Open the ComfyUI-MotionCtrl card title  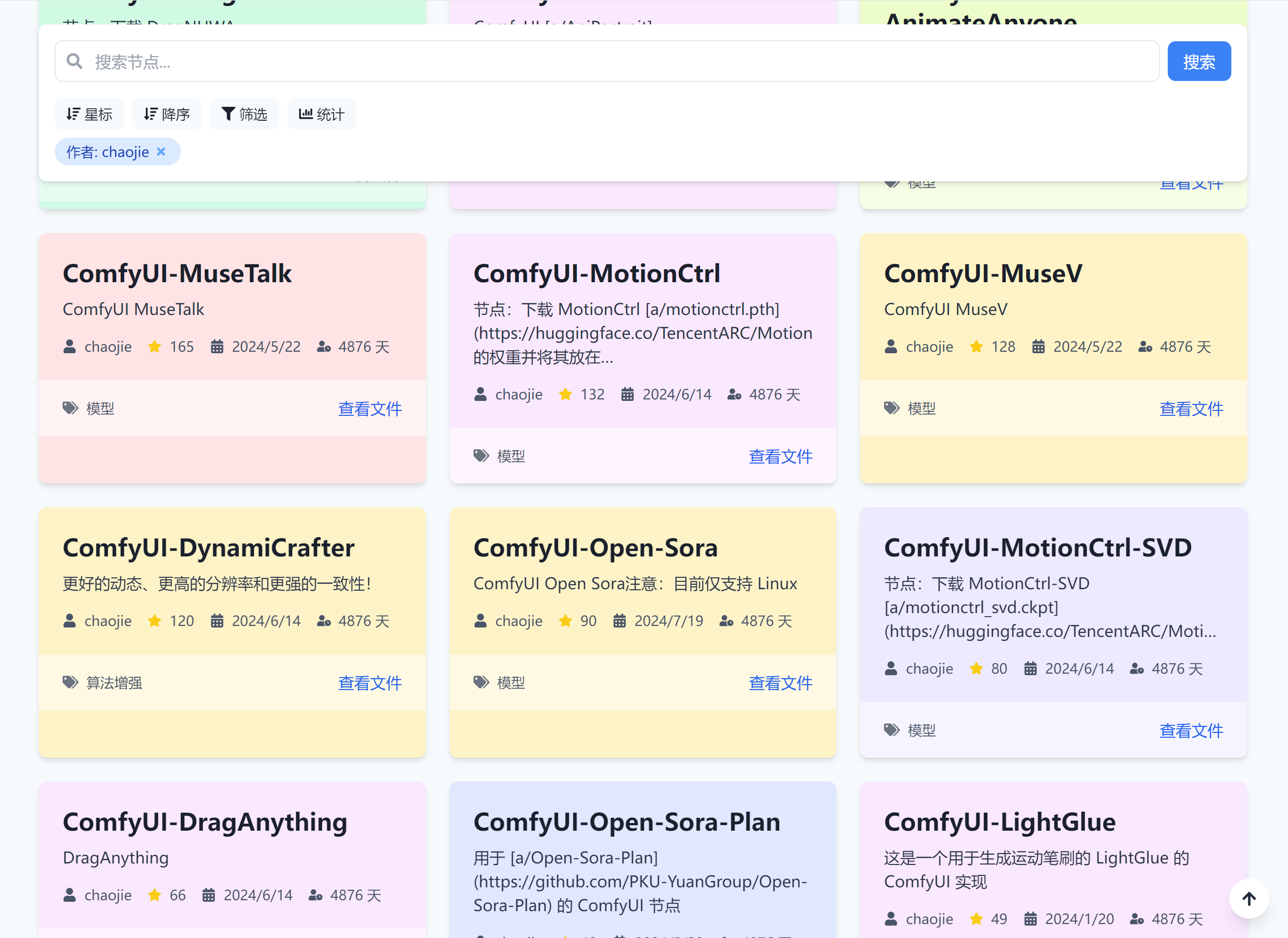tap(597, 273)
